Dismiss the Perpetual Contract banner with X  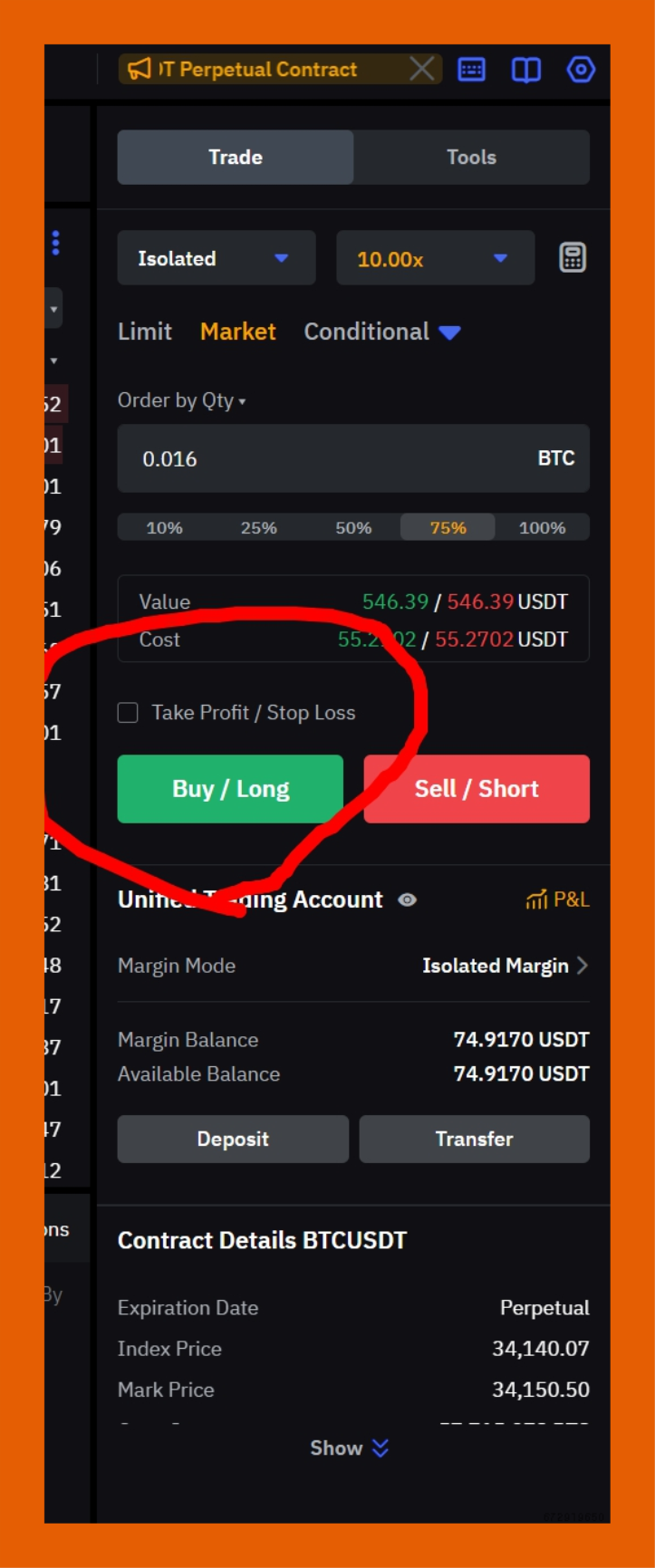(x=421, y=69)
